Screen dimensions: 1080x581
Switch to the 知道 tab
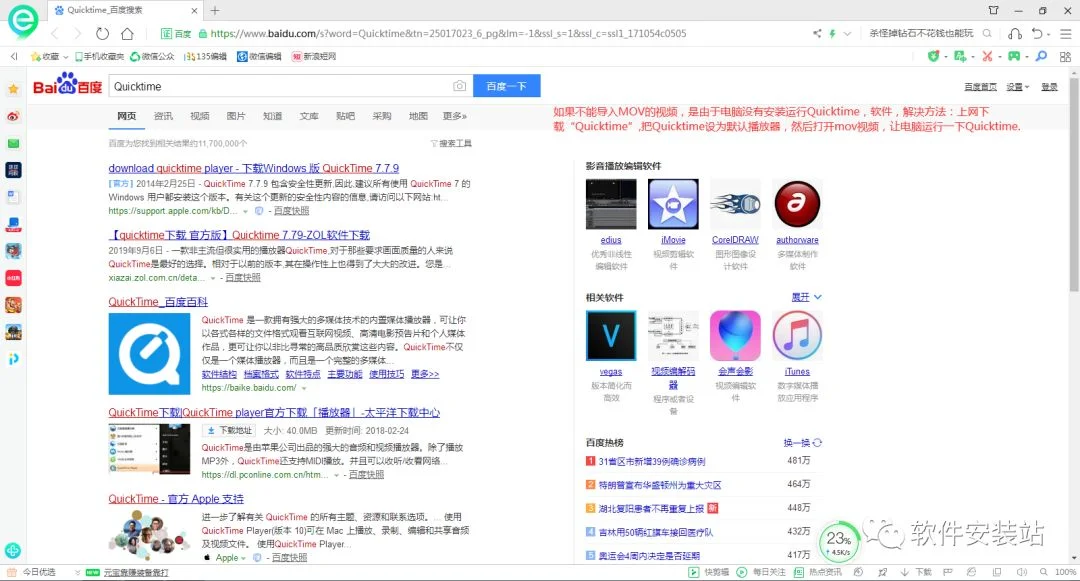coord(273,116)
